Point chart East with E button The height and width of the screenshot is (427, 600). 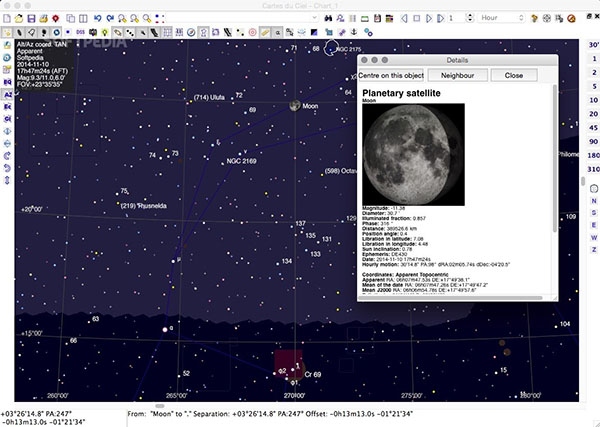[x=594, y=225]
